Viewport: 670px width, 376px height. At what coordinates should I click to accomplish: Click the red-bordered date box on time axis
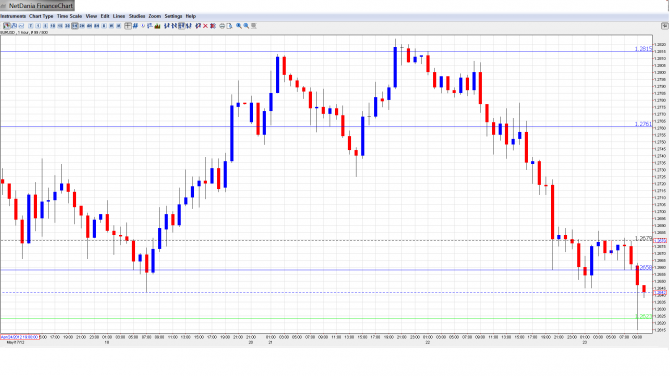pyautogui.click(x=20, y=337)
